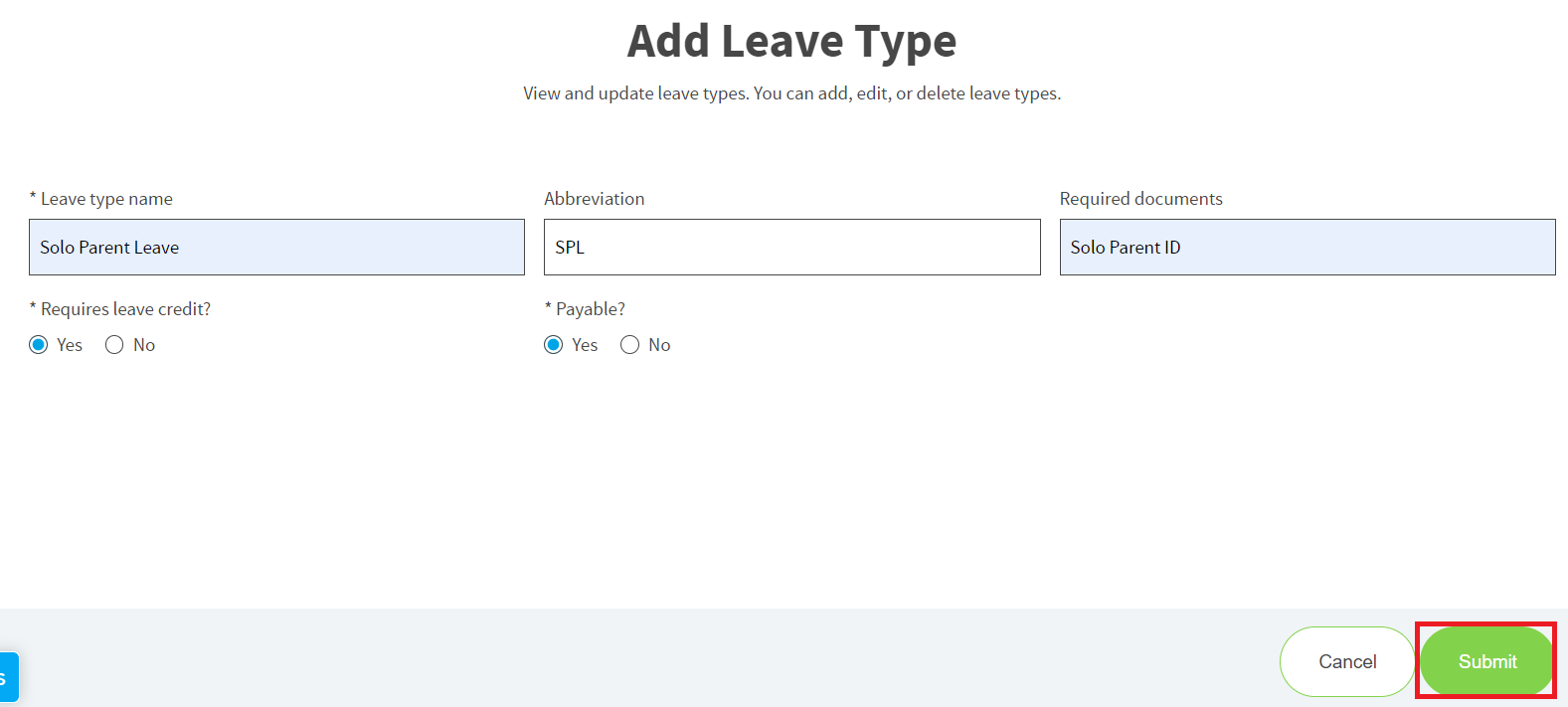Viewport: 1568px width, 707px height.
Task: Click the "Required documents" label text
Action: point(1141,199)
